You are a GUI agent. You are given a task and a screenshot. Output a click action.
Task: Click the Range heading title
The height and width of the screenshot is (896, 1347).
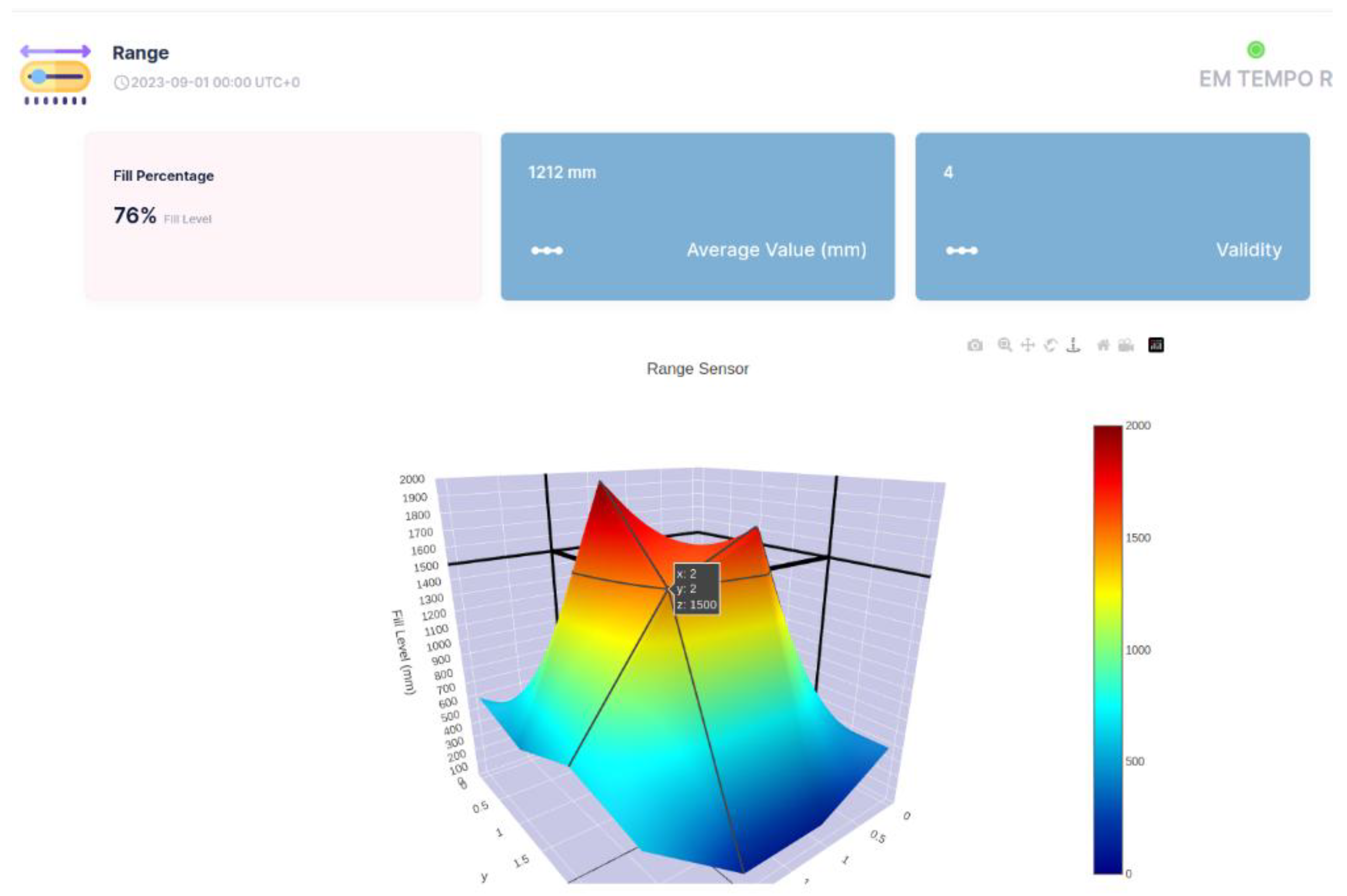pyautogui.click(x=141, y=53)
